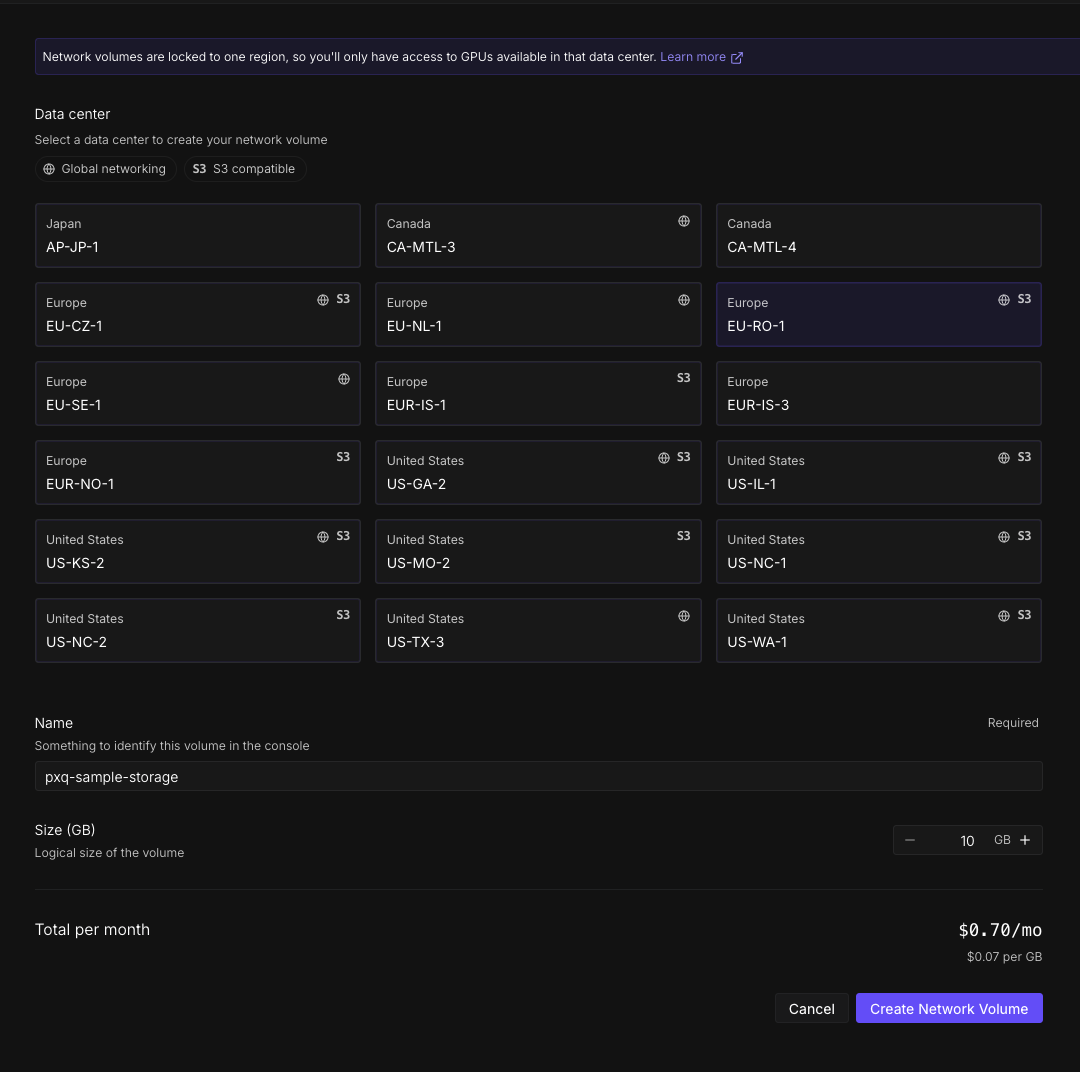Click Create Network Volume button
This screenshot has height=1072, width=1080.
pos(948,1009)
